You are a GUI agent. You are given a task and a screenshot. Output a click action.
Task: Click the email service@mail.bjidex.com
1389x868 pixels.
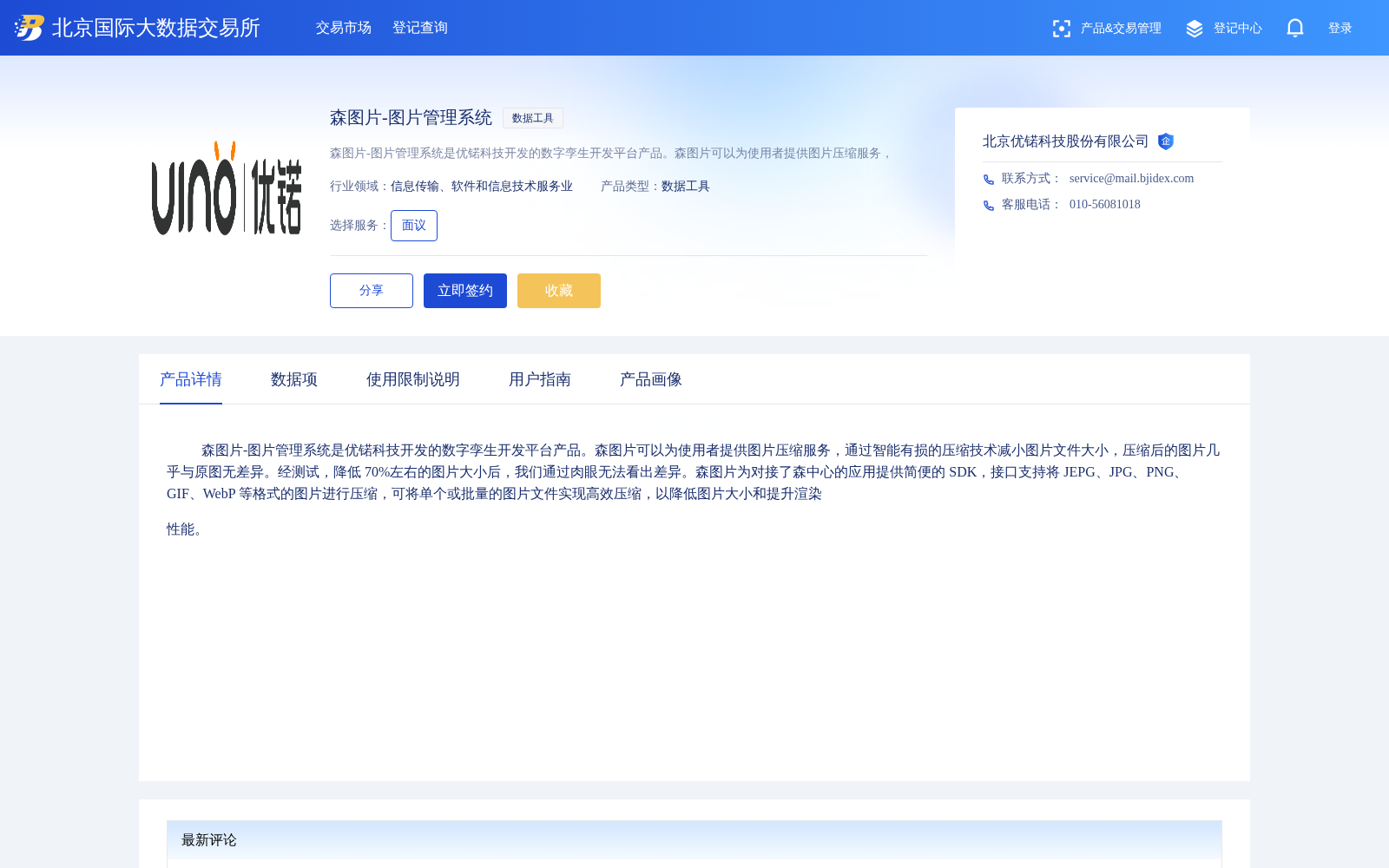tap(1131, 178)
